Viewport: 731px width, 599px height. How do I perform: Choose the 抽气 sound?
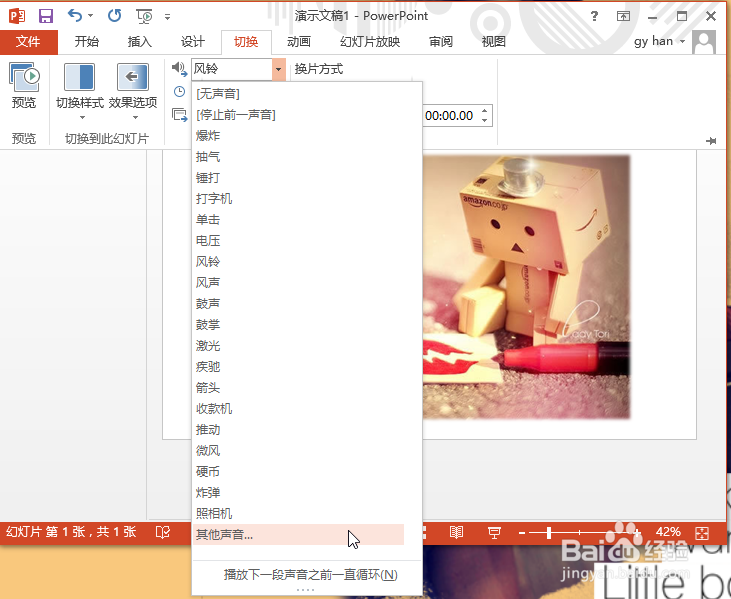coord(298,157)
